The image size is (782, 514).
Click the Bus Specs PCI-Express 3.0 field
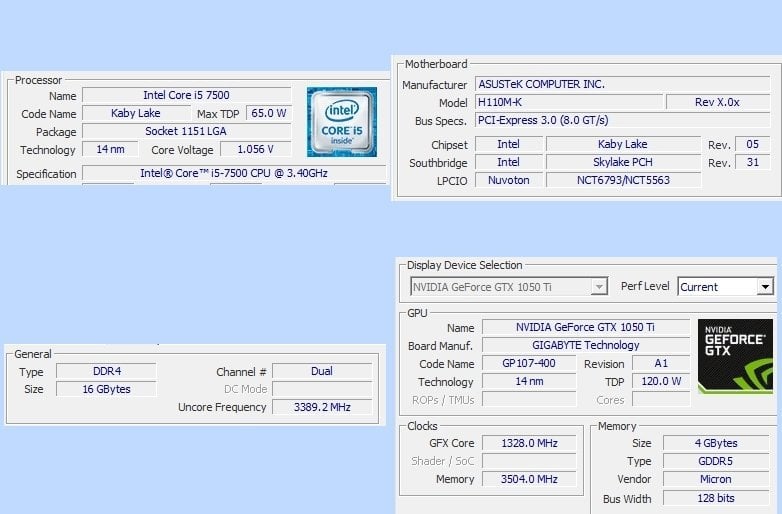coord(622,120)
